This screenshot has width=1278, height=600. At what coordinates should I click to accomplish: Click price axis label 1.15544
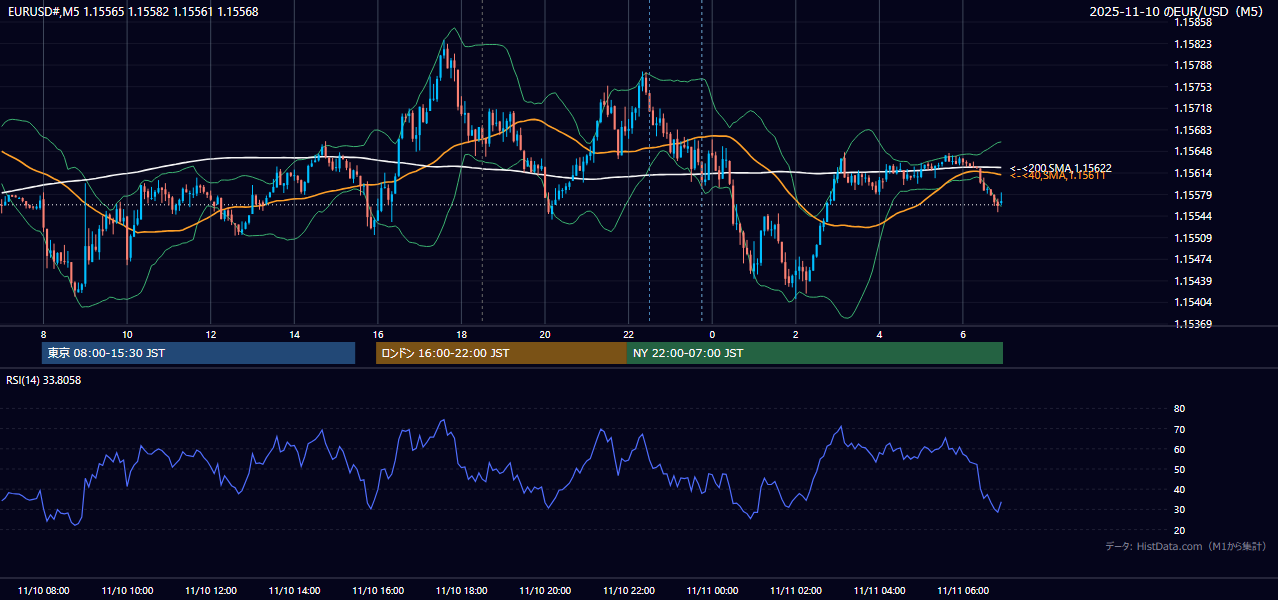1194,216
